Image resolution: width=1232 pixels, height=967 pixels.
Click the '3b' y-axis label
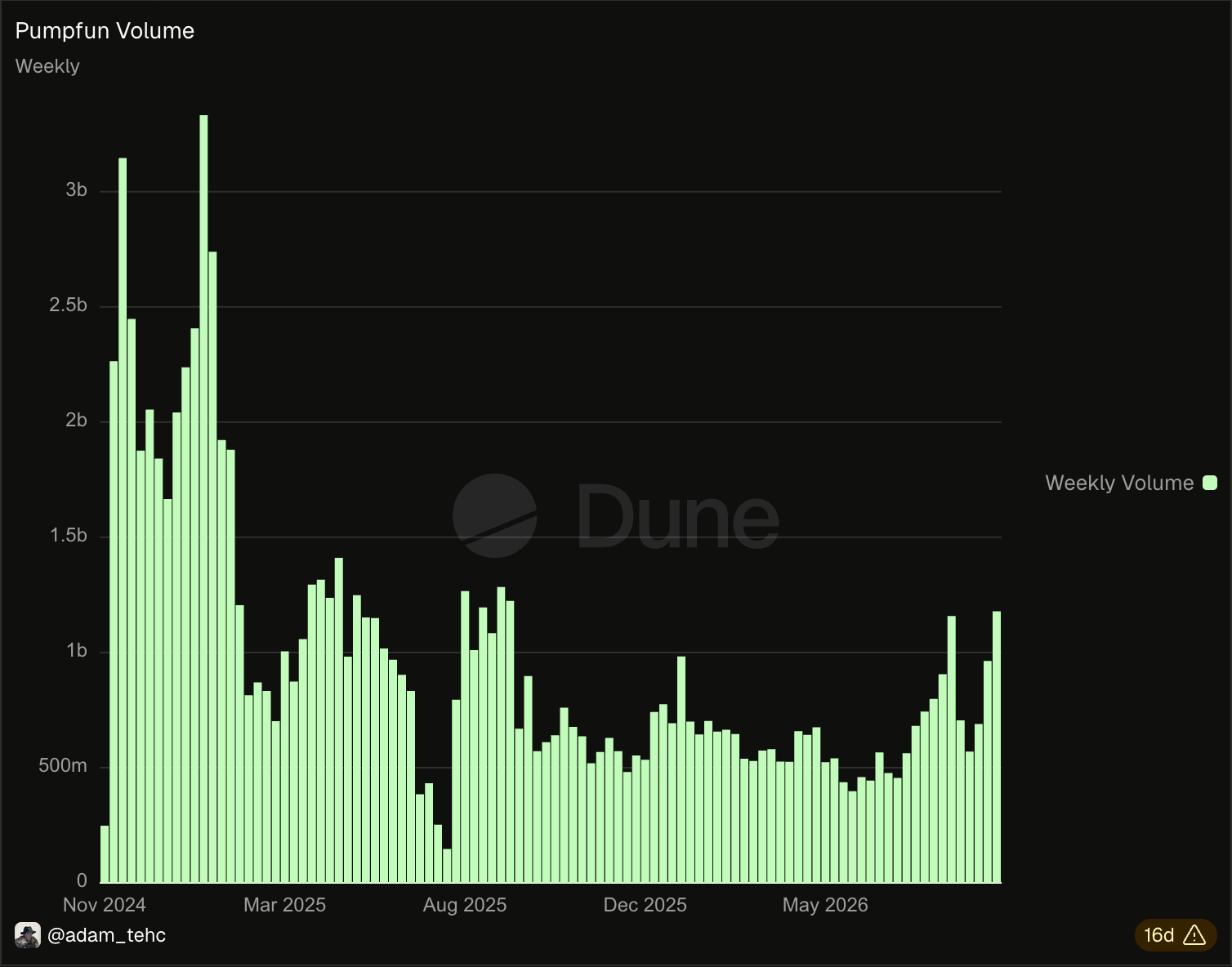77,190
